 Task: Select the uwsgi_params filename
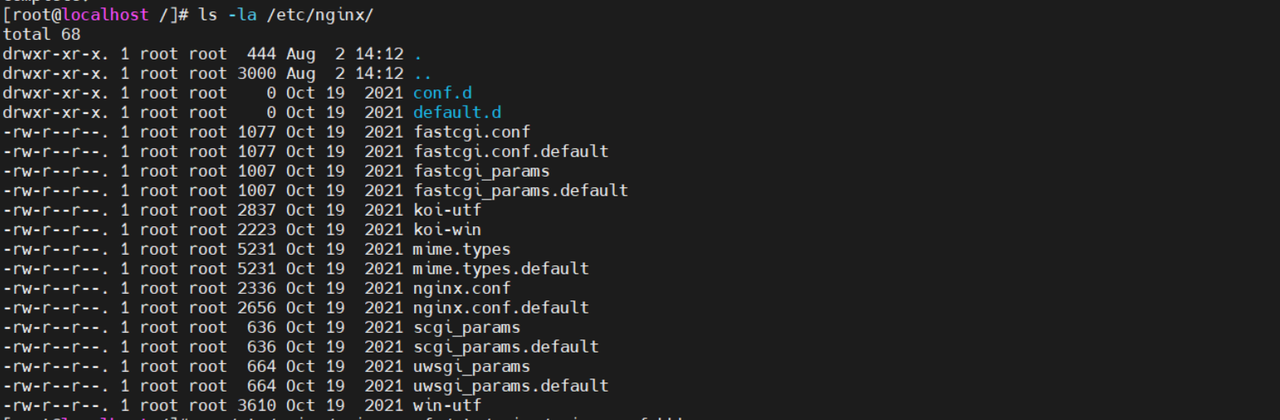471,366
